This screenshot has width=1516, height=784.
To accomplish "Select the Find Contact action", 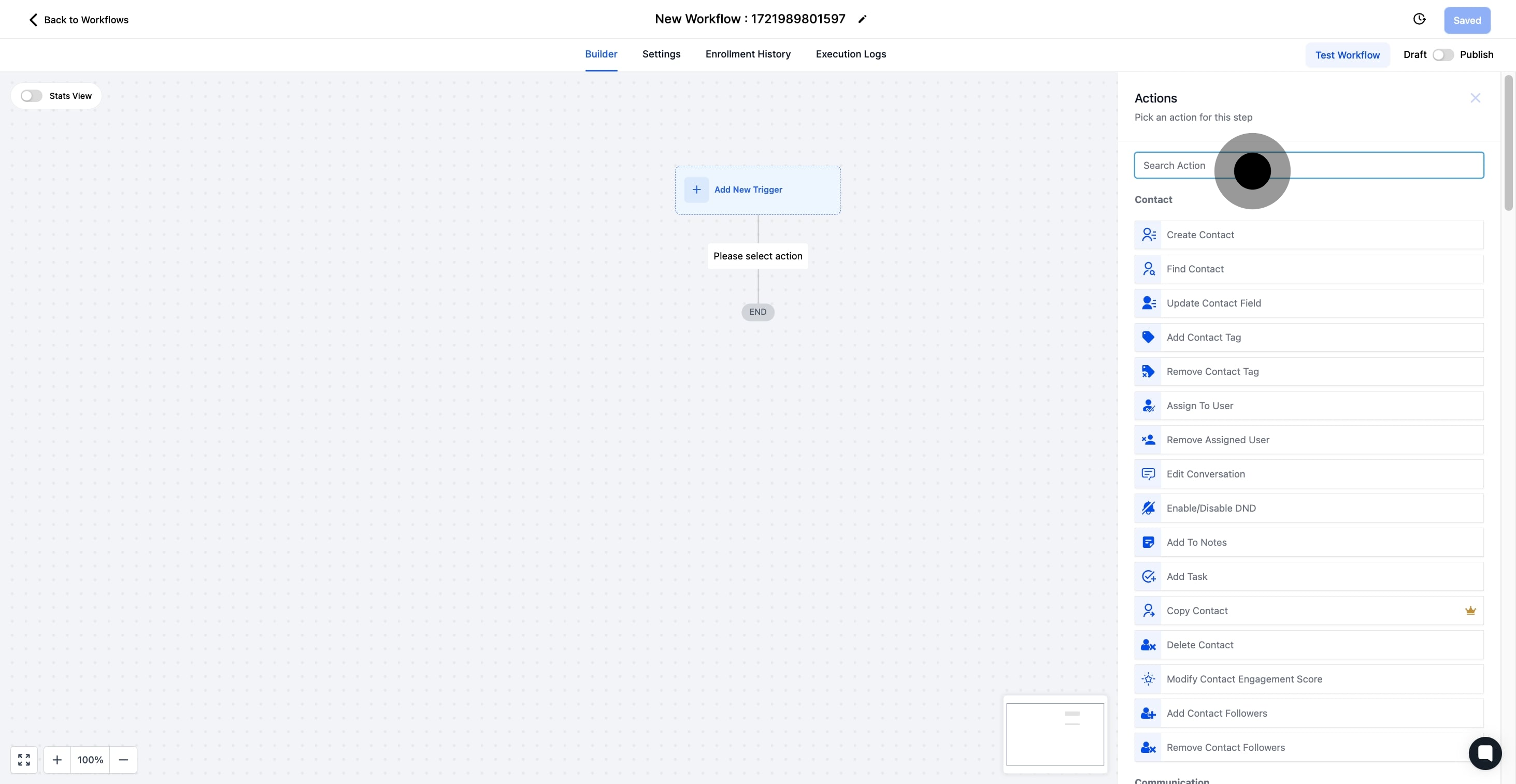I will pyautogui.click(x=1308, y=269).
